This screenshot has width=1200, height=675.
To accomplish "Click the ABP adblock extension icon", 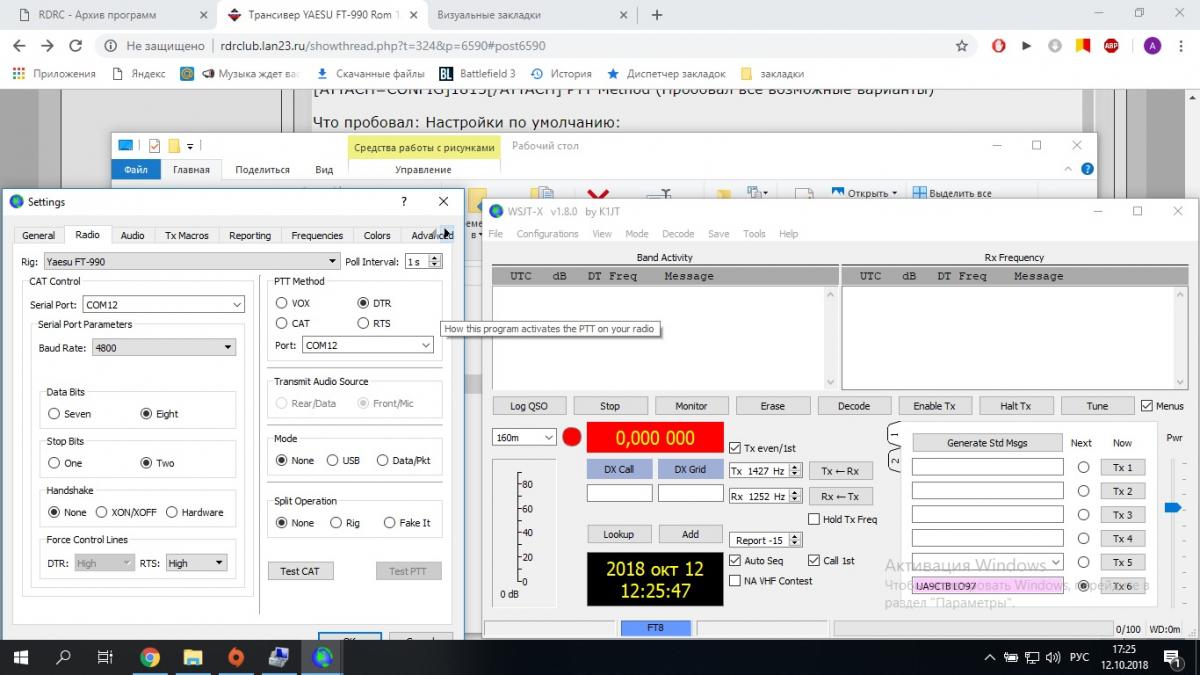I will coord(1110,46).
